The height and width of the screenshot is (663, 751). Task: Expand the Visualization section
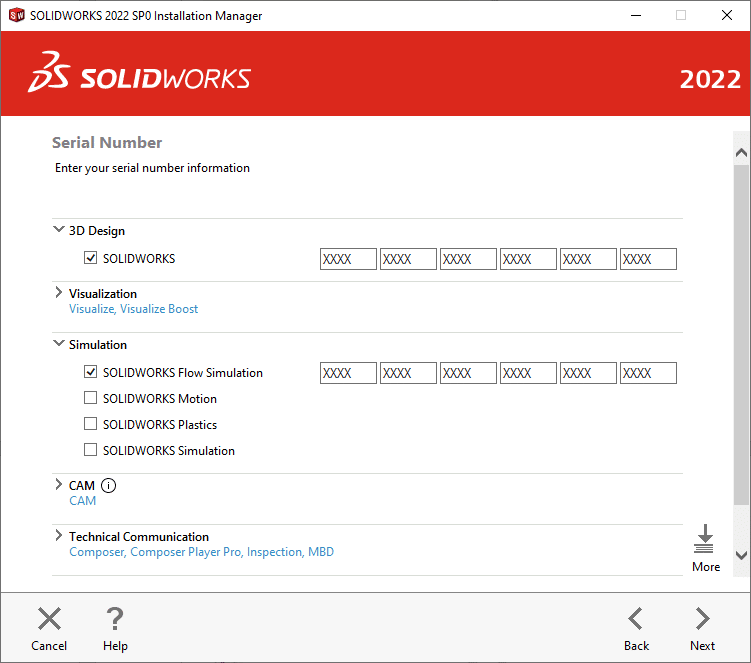(58, 294)
